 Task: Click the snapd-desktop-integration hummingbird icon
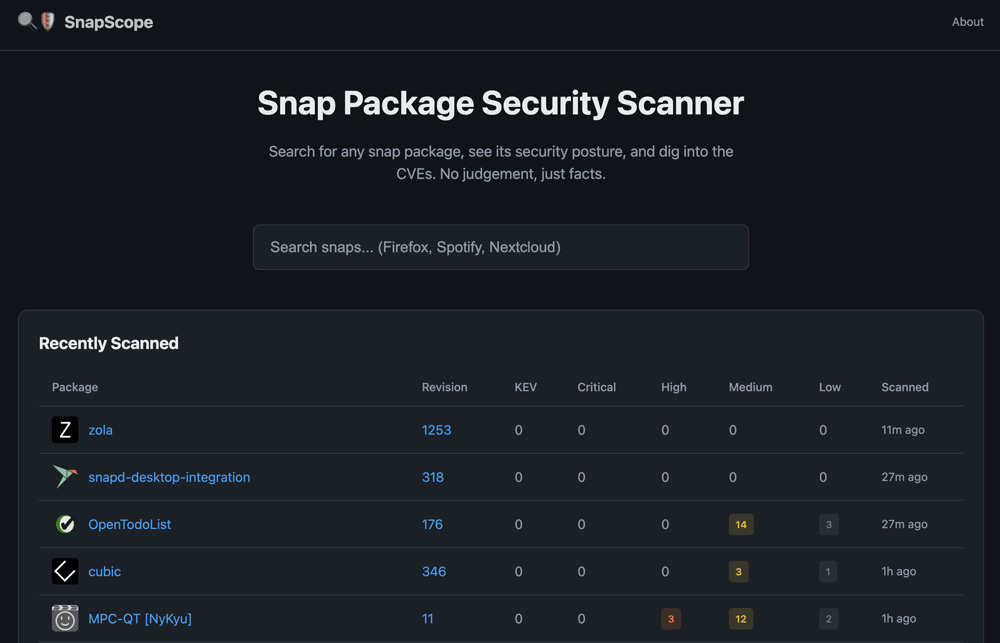pyautogui.click(x=65, y=477)
